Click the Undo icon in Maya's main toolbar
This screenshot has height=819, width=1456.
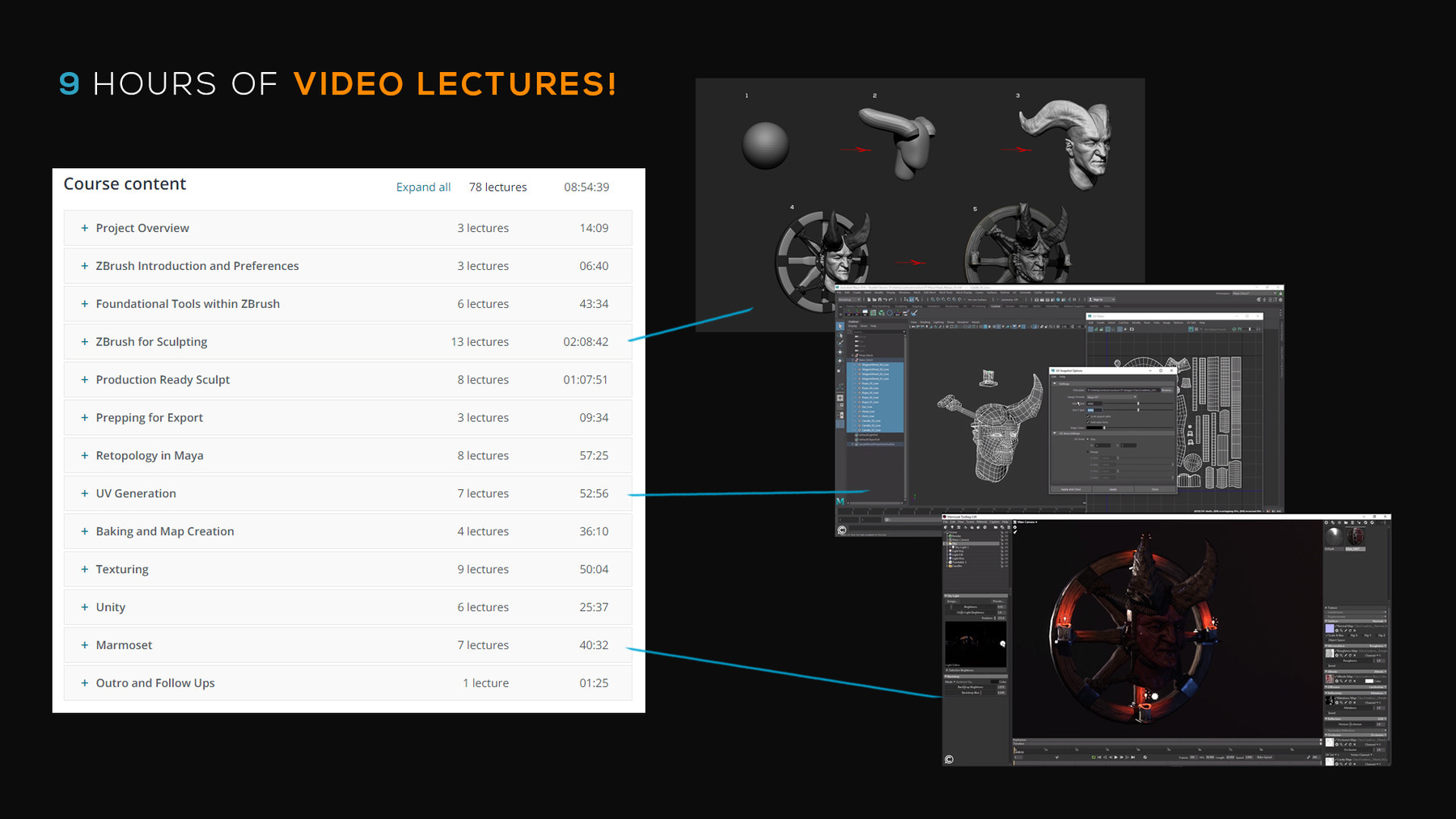click(884, 300)
